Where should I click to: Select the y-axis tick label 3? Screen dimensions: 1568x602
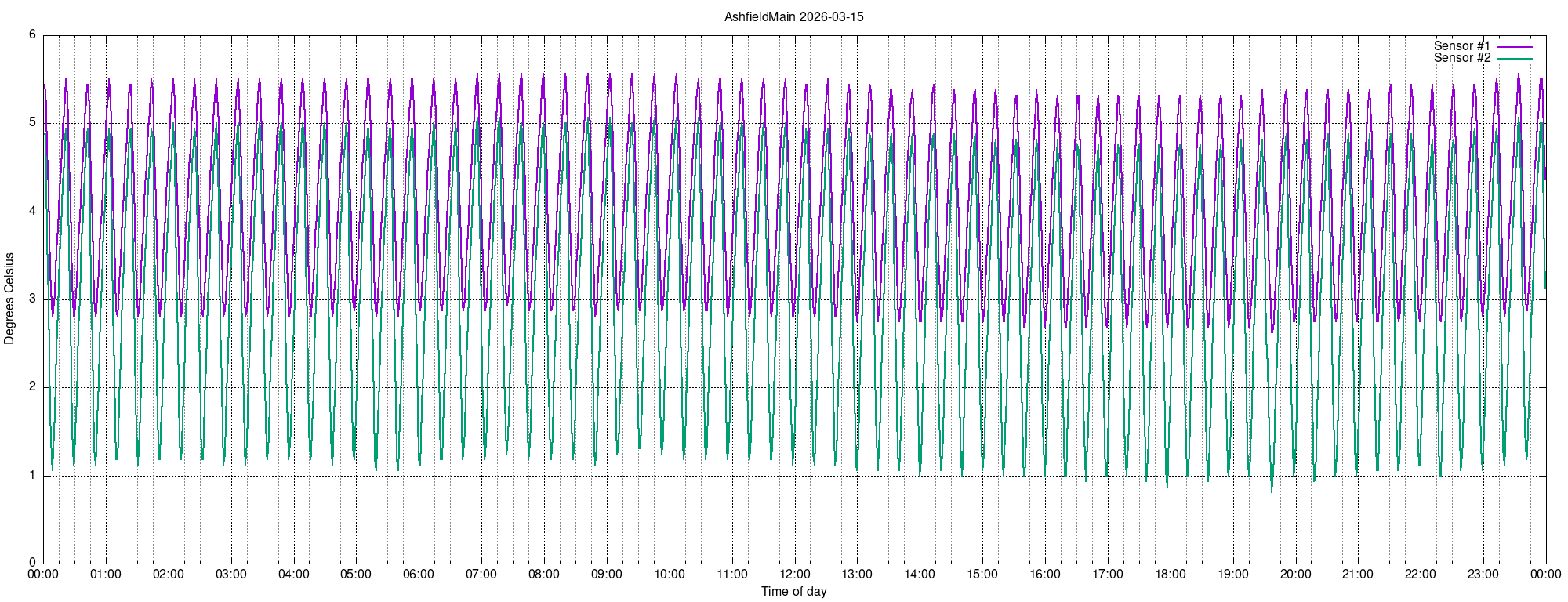[32, 299]
